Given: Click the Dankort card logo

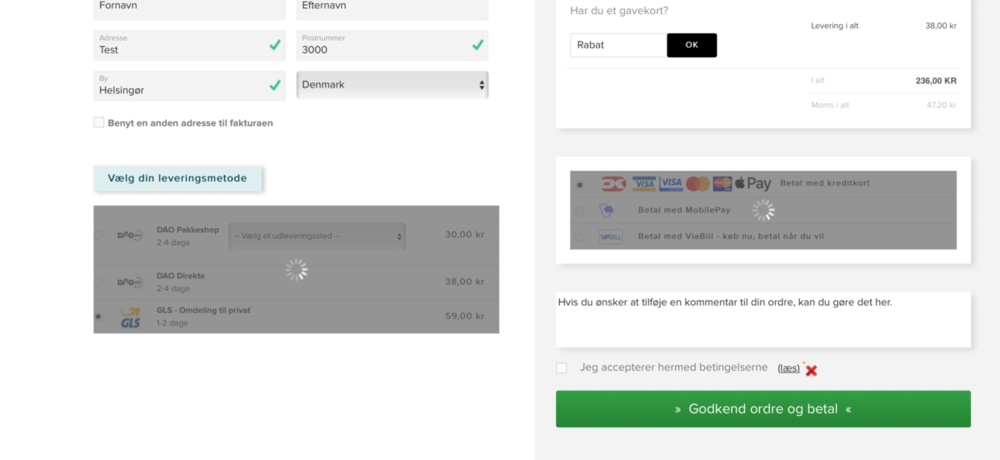Looking at the screenshot, I should 613,184.
